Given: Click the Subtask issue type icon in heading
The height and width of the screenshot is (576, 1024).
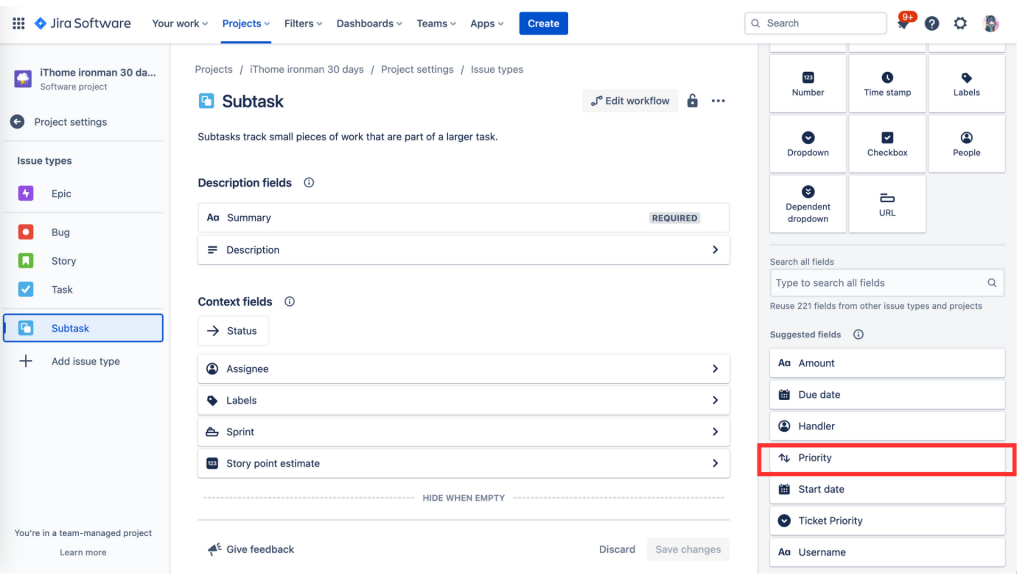Looking at the screenshot, I should pyautogui.click(x=206, y=101).
